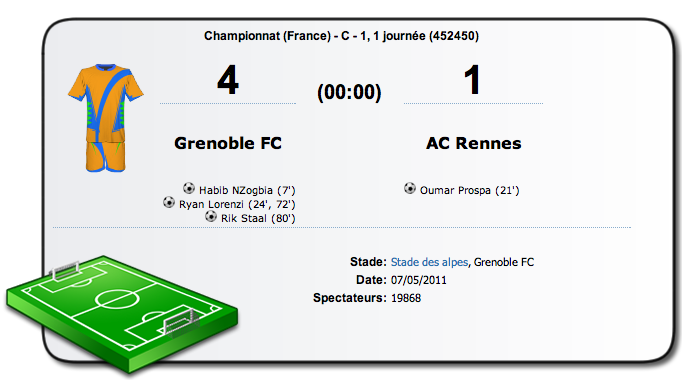Image resolution: width=688 pixels, height=380 pixels.
Task: Click soccer ball icon beside Oumar Prospa
Action: [410, 188]
